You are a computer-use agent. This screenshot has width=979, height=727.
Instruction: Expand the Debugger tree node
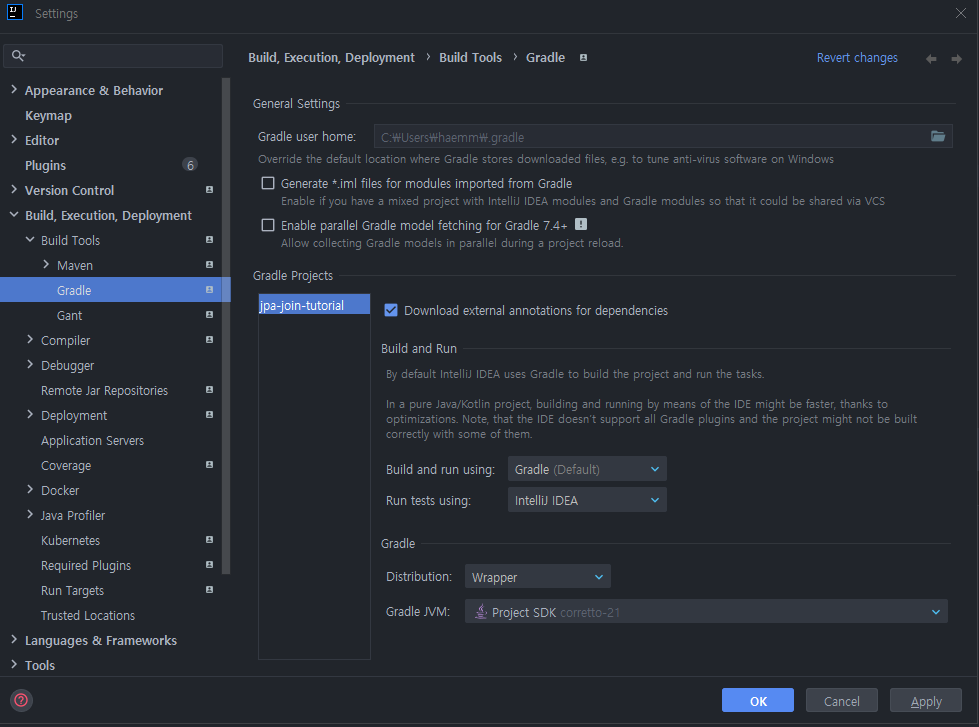click(30, 365)
